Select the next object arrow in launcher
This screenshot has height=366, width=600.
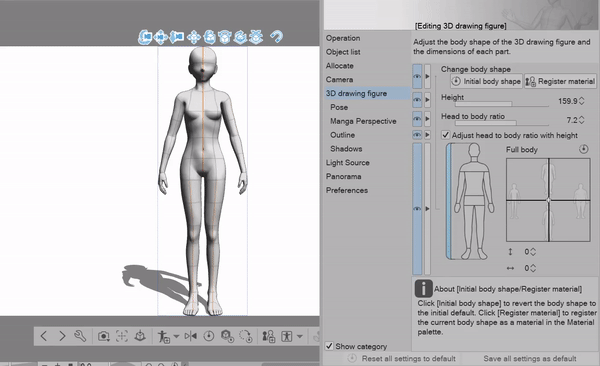click(x=62, y=336)
